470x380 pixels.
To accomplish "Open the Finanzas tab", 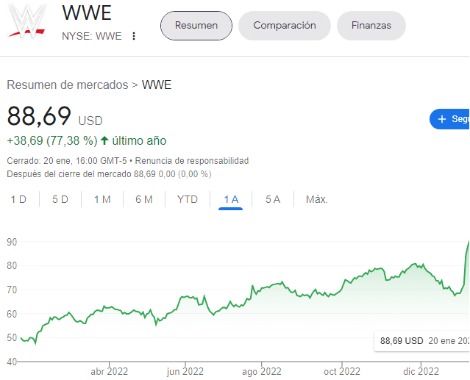I will click(x=371, y=26).
